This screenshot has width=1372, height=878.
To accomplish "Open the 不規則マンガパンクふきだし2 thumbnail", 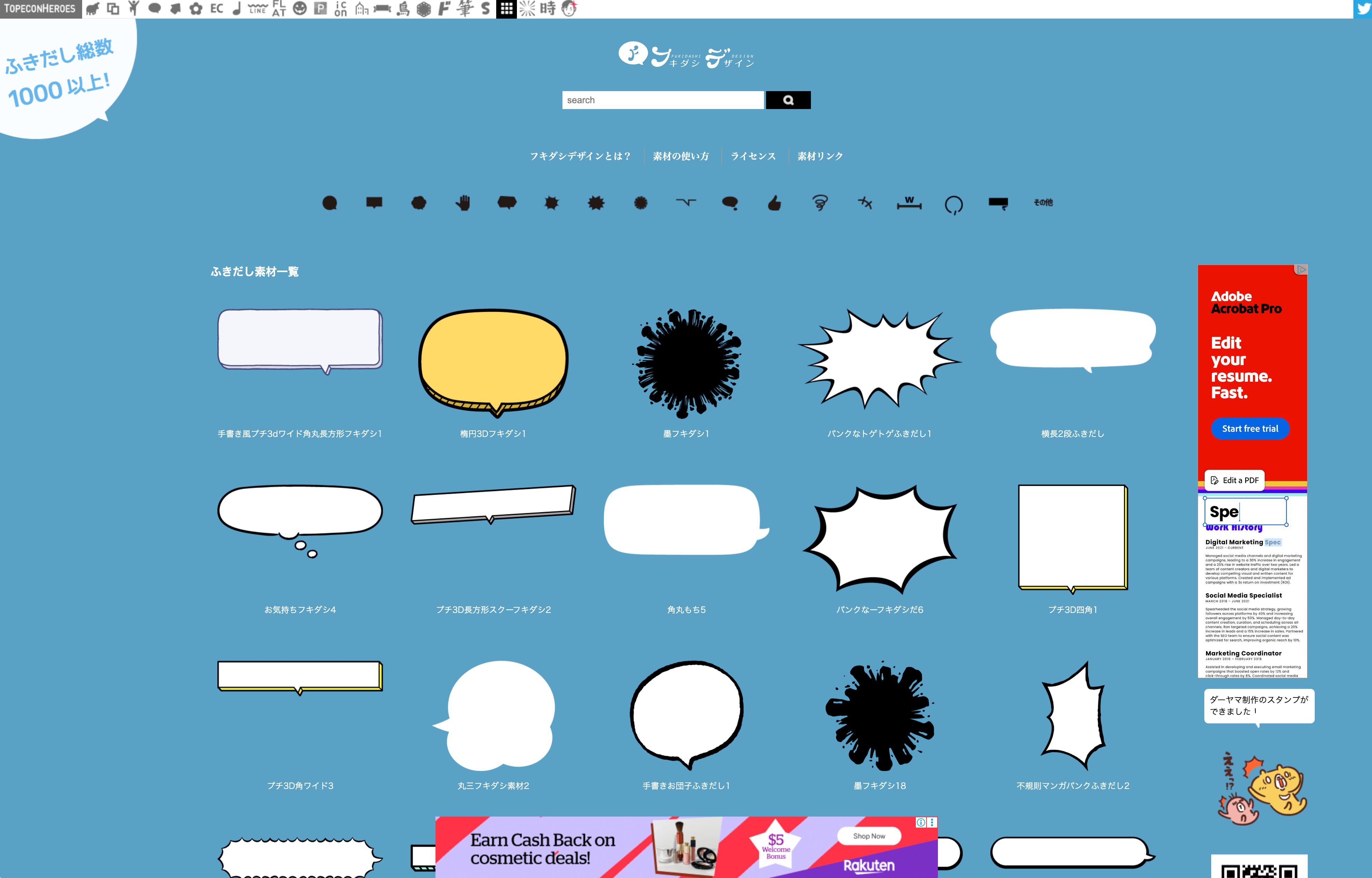I will 1073,715.
